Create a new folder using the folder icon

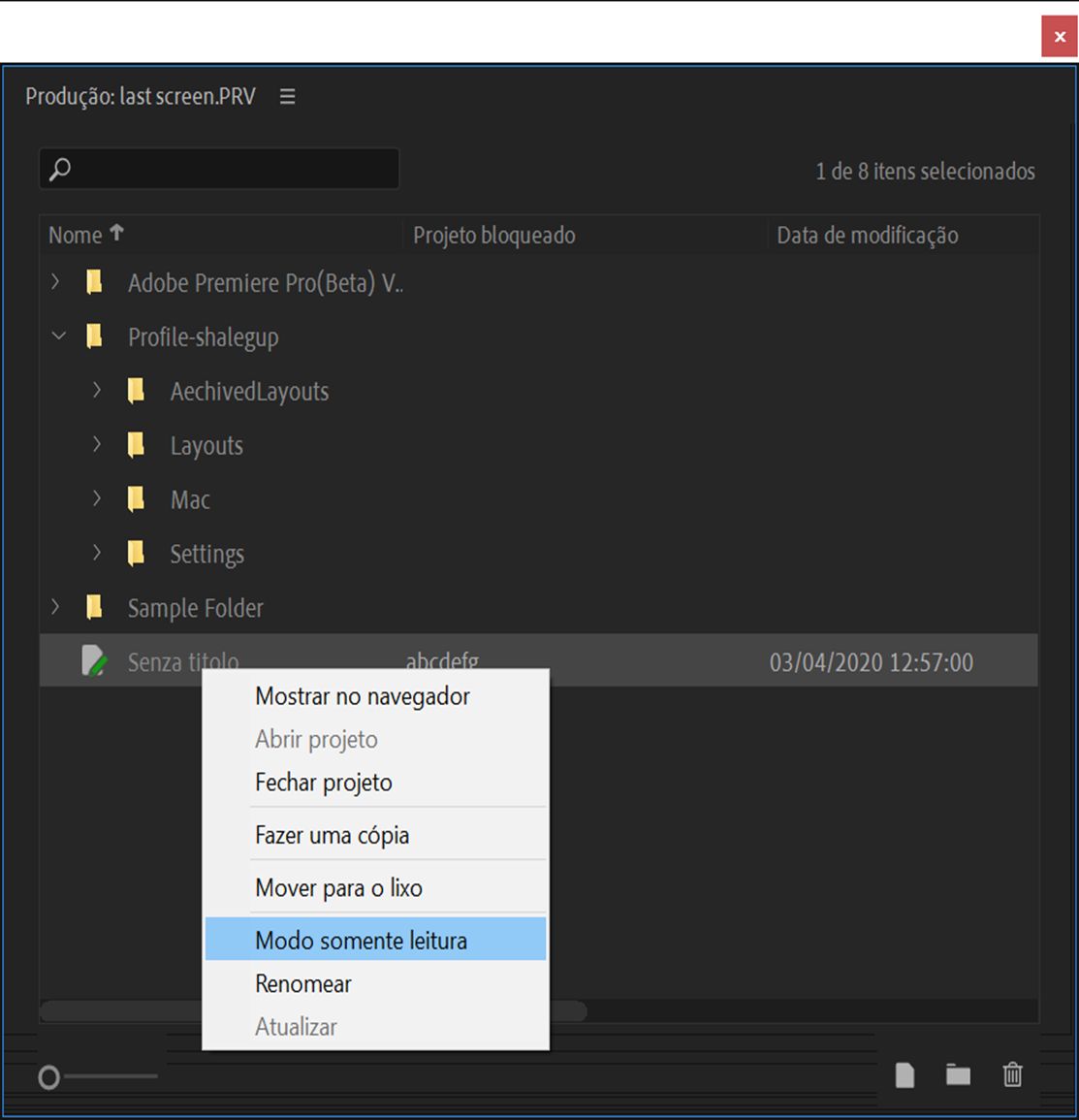pyautogui.click(x=957, y=1075)
